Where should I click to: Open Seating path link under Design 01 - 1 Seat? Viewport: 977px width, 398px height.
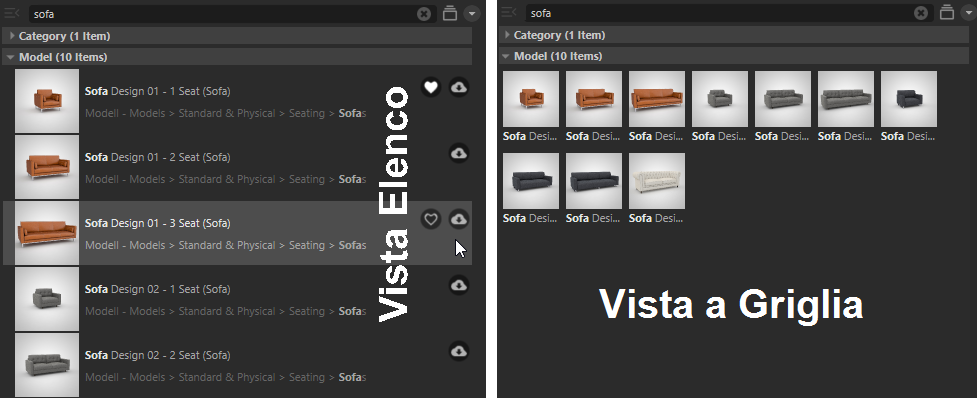click(x=307, y=113)
